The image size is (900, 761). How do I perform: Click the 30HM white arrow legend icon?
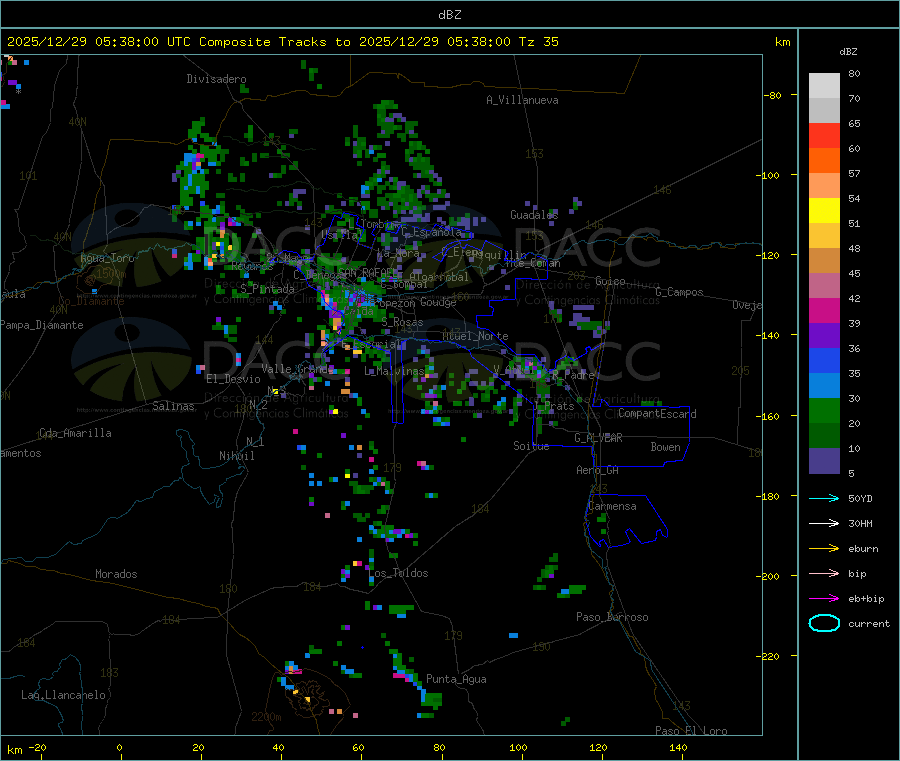point(824,523)
